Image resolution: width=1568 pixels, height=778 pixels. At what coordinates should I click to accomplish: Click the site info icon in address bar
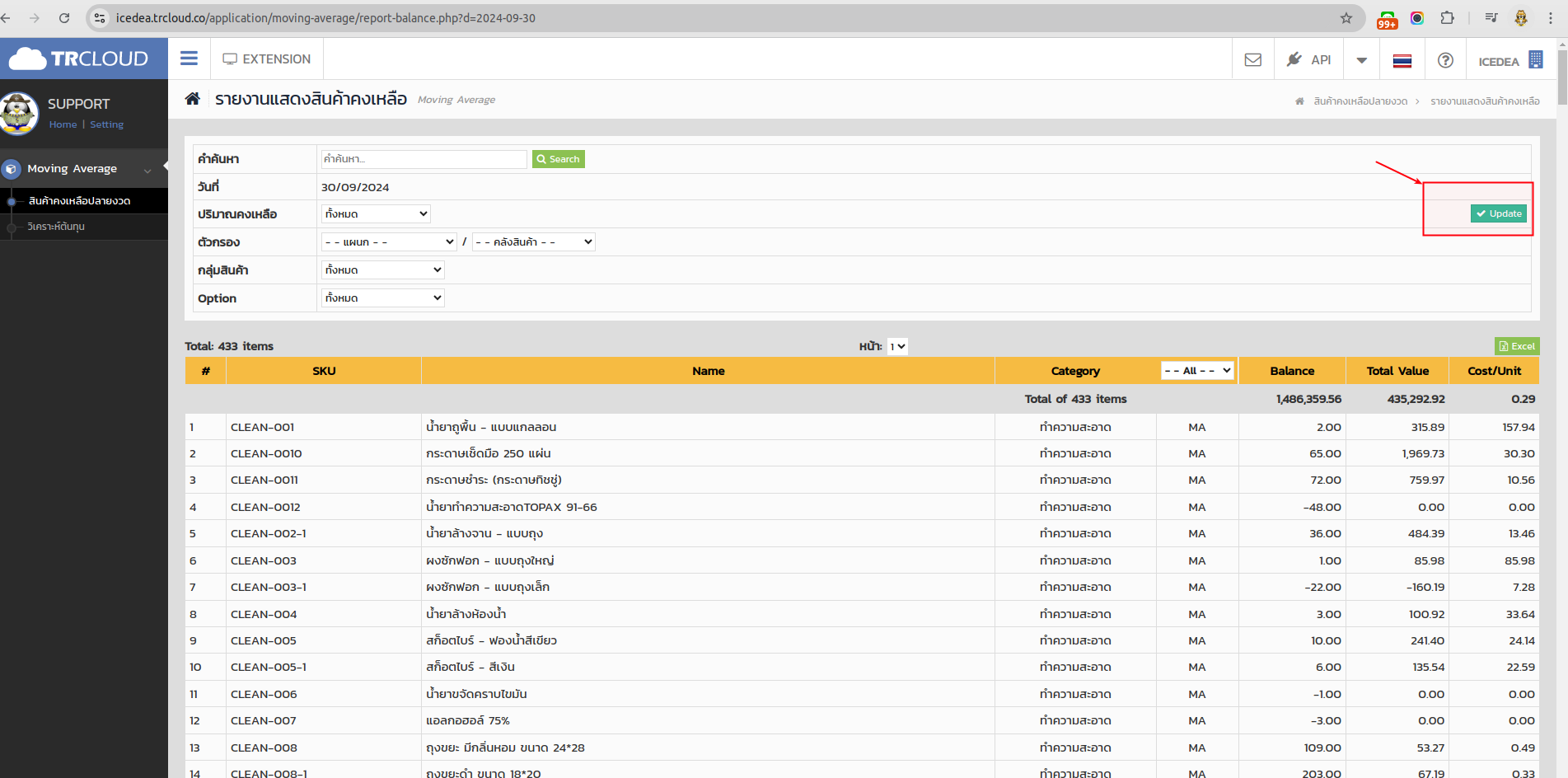(100, 17)
